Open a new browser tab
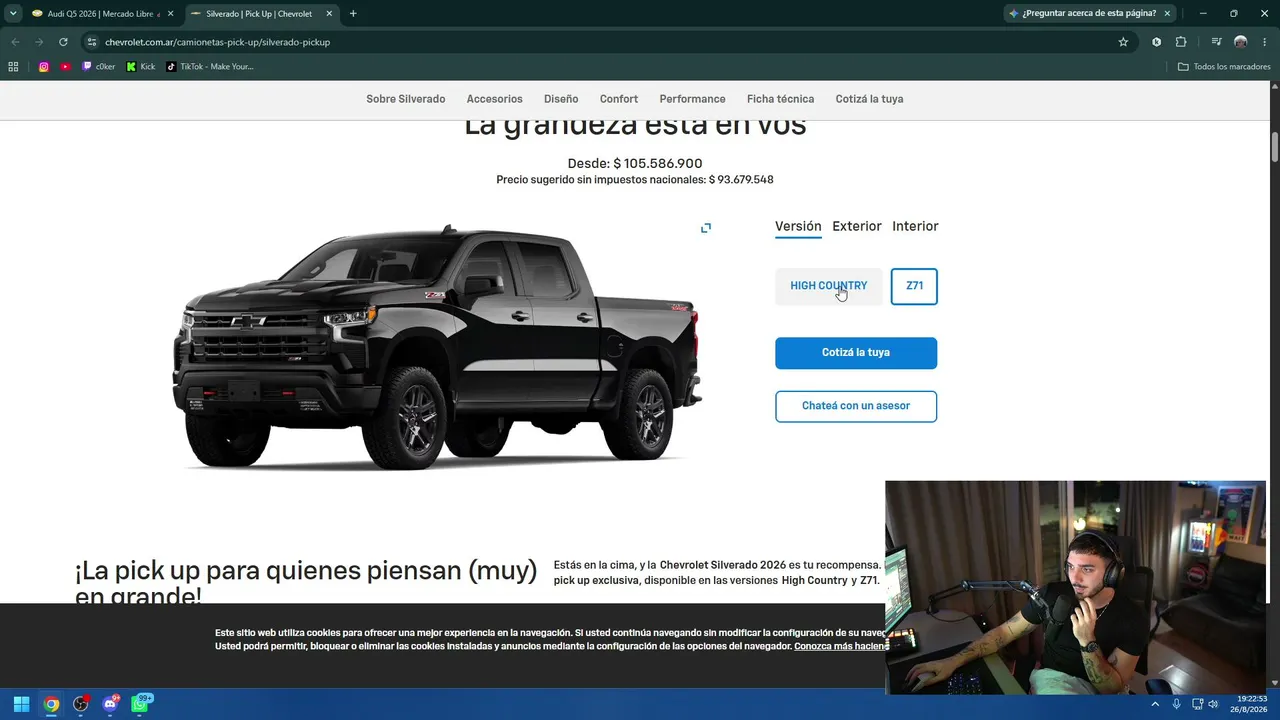The image size is (1280, 720). pos(353,14)
